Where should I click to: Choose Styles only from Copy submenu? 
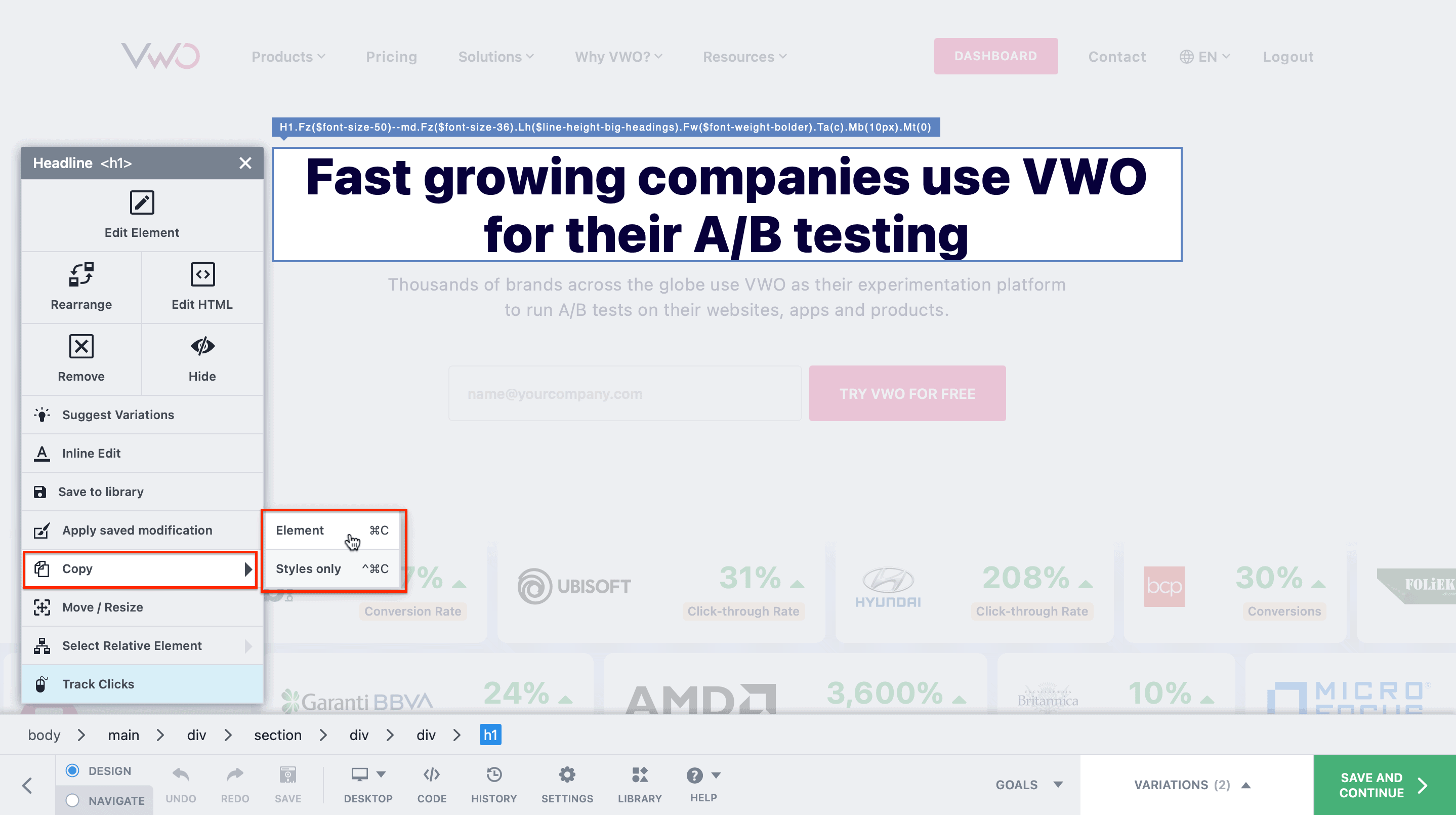(332, 568)
